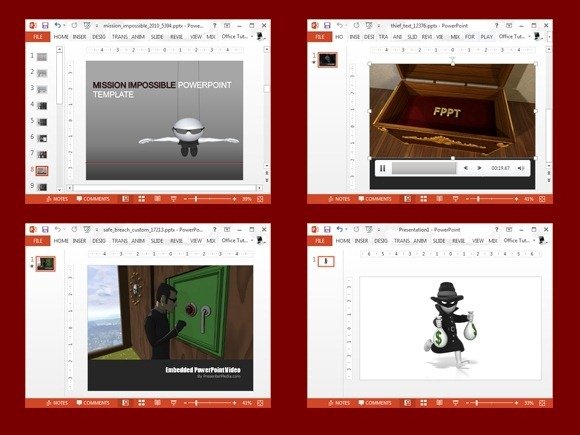Start Slide Show from safe_breach status bar
The image size is (580, 435).
pos(173,403)
